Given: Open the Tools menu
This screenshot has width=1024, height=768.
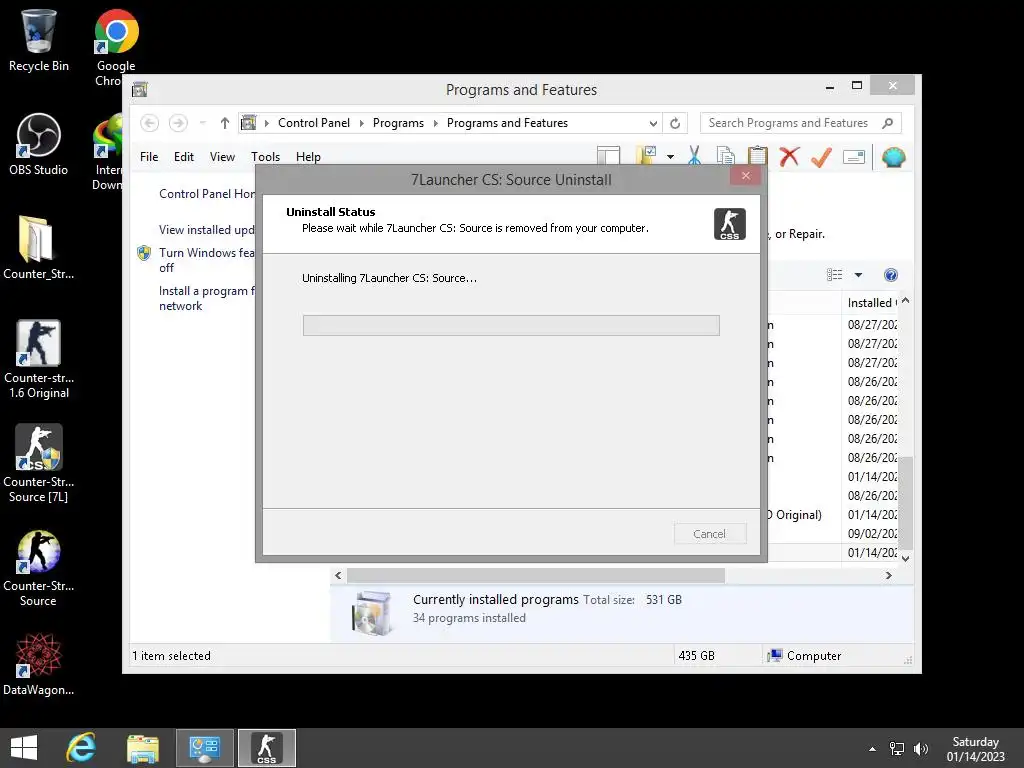Looking at the screenshot, I should point(265,157).
